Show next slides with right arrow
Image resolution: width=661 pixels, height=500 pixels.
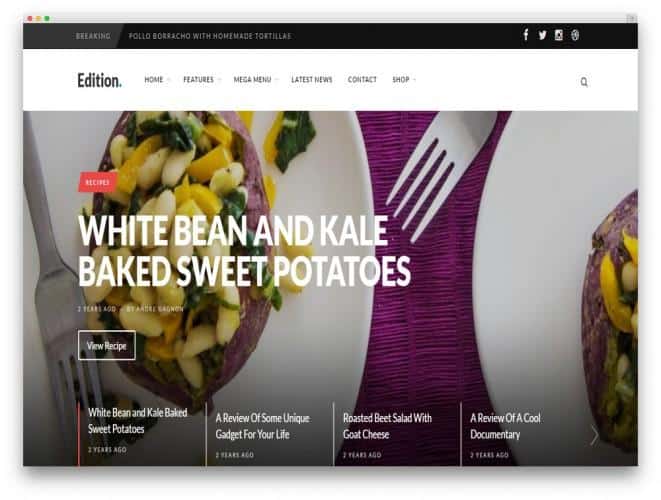coord(594,435)
